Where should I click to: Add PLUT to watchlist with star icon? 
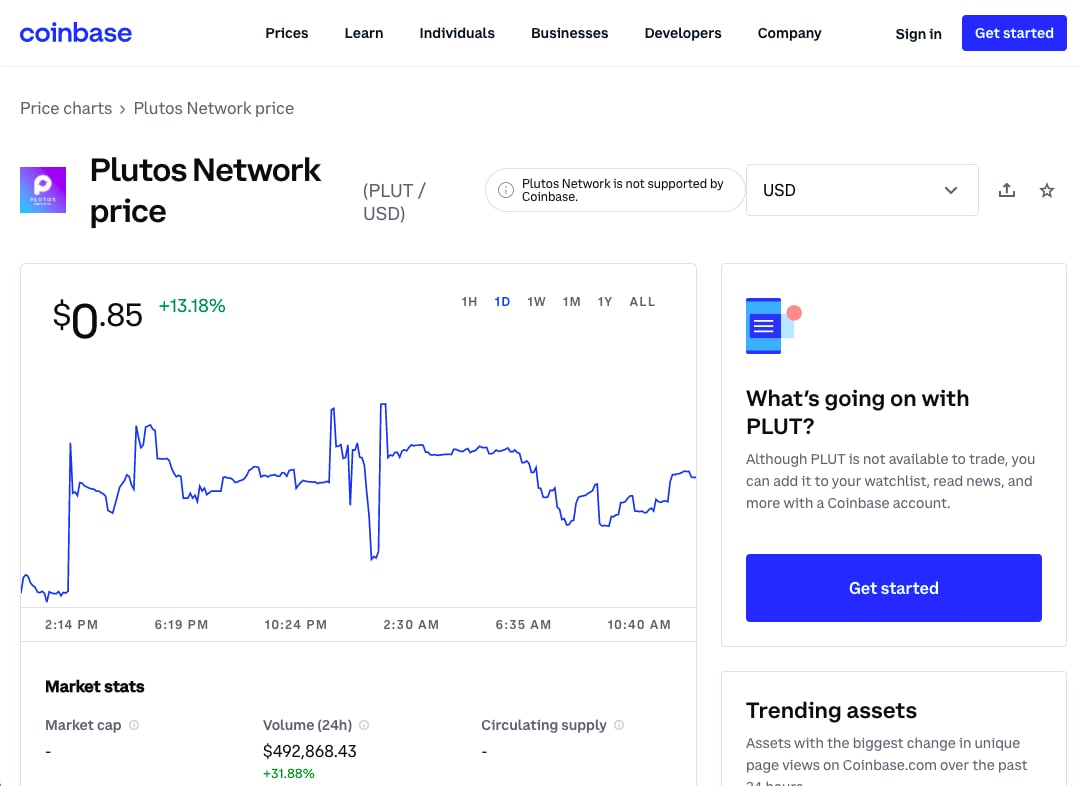coord(1047,190)
